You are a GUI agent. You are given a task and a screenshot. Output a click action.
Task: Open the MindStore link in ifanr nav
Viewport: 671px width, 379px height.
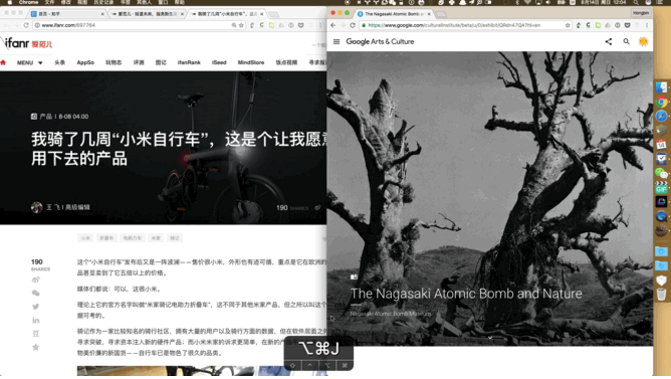tap(251, 62)
